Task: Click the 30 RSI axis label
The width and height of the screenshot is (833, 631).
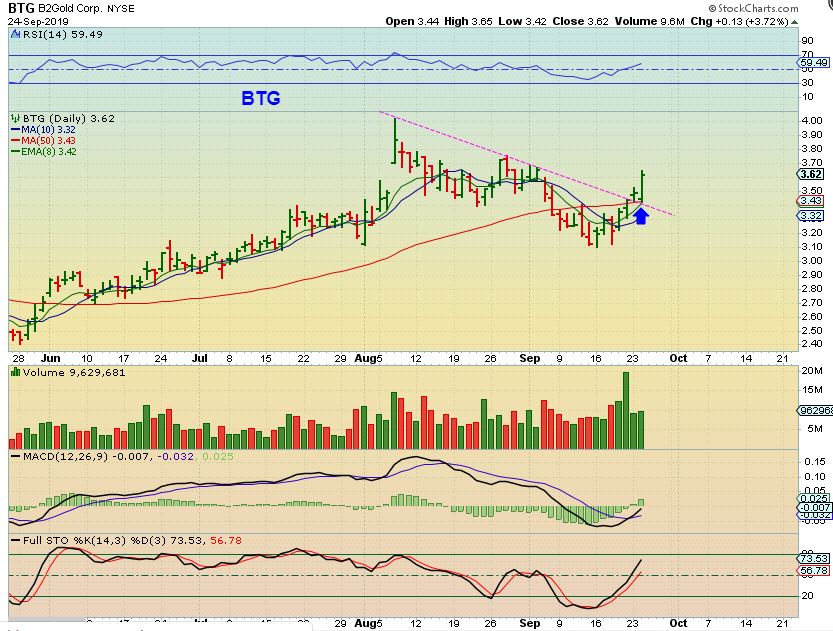Action: (x=807, y=82)
